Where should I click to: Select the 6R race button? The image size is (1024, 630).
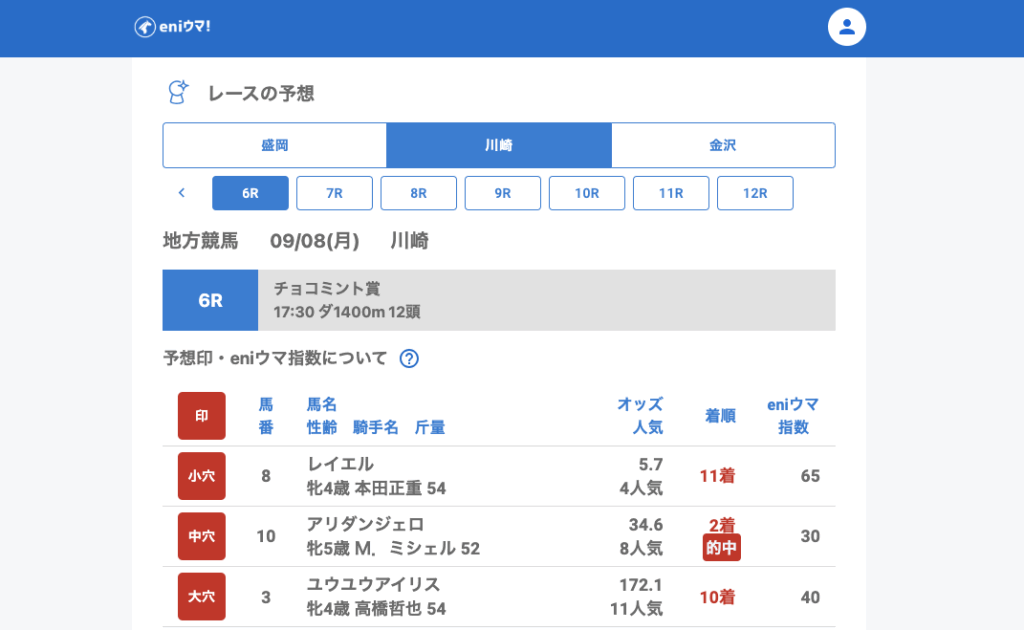pos(250,193)
